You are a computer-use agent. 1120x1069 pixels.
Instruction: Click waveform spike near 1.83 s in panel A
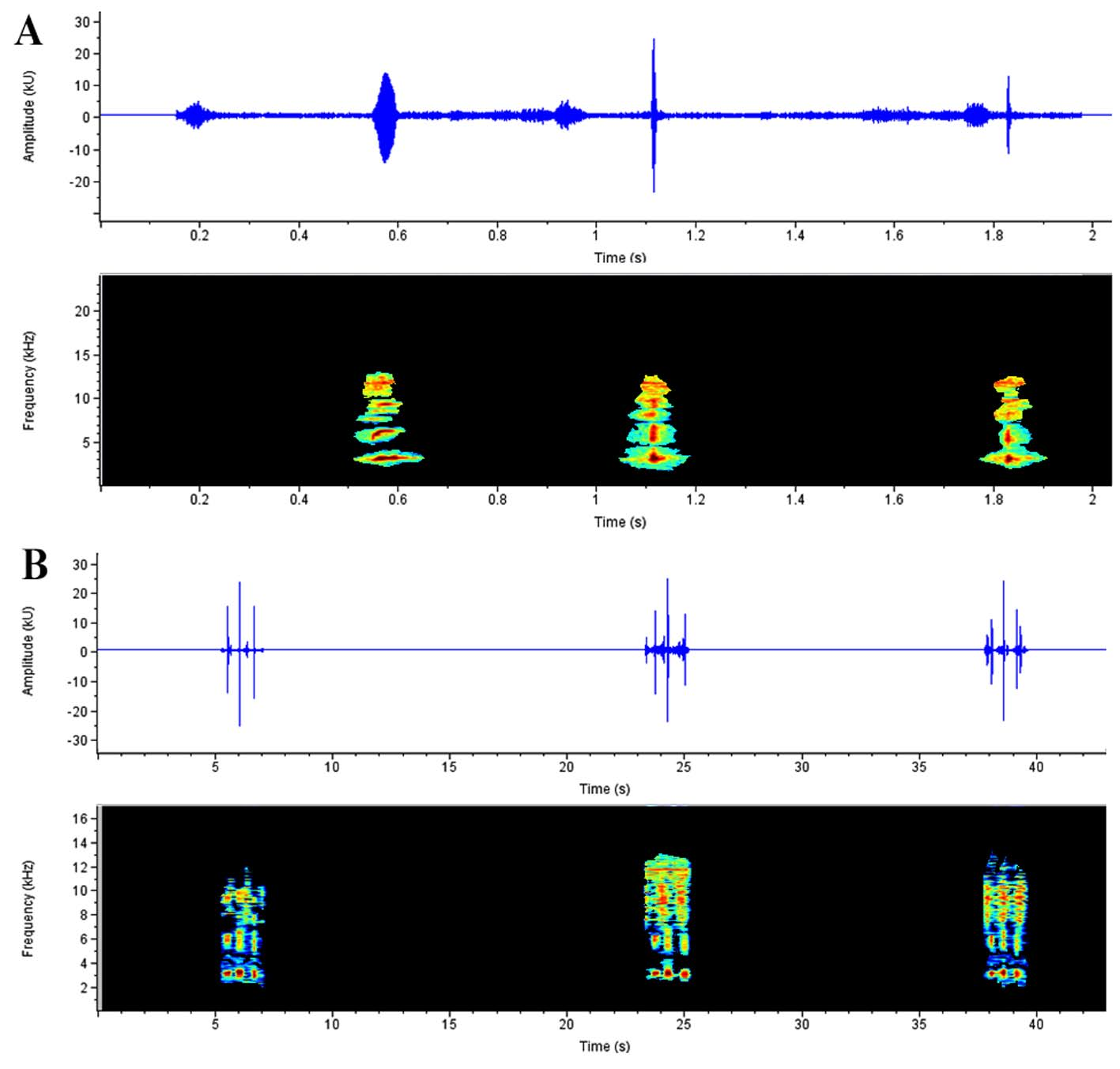(x=1008, y=115)
